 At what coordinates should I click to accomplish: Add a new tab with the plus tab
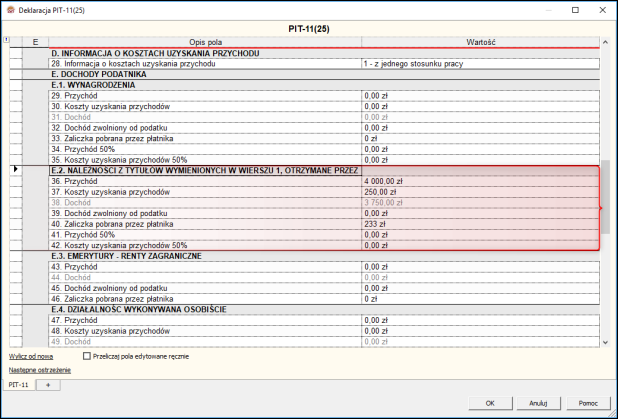pos(48,385)
